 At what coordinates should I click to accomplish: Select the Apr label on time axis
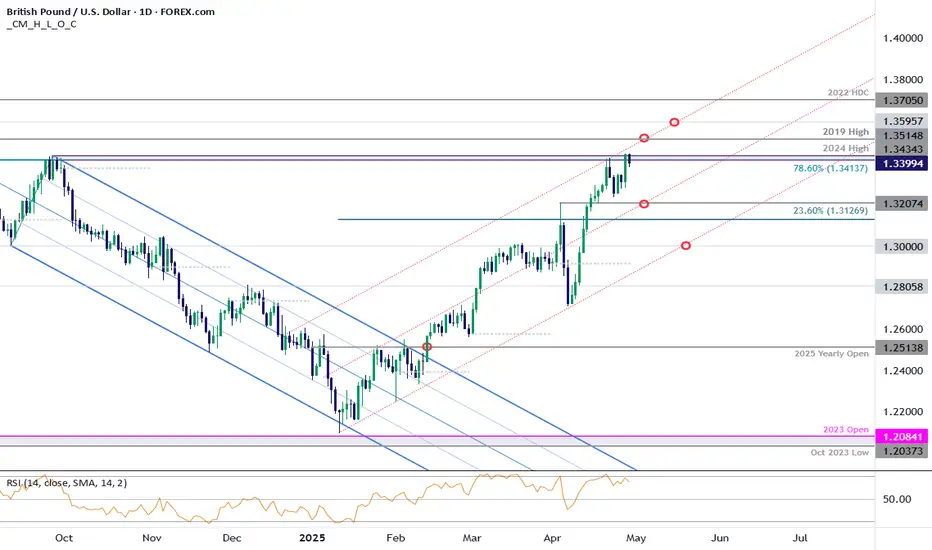(x=552, y=538)
